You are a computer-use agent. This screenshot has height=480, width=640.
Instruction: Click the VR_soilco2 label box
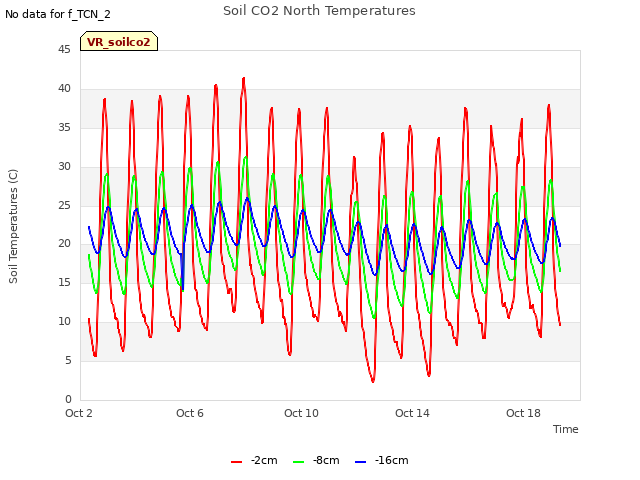pos(119,41)
